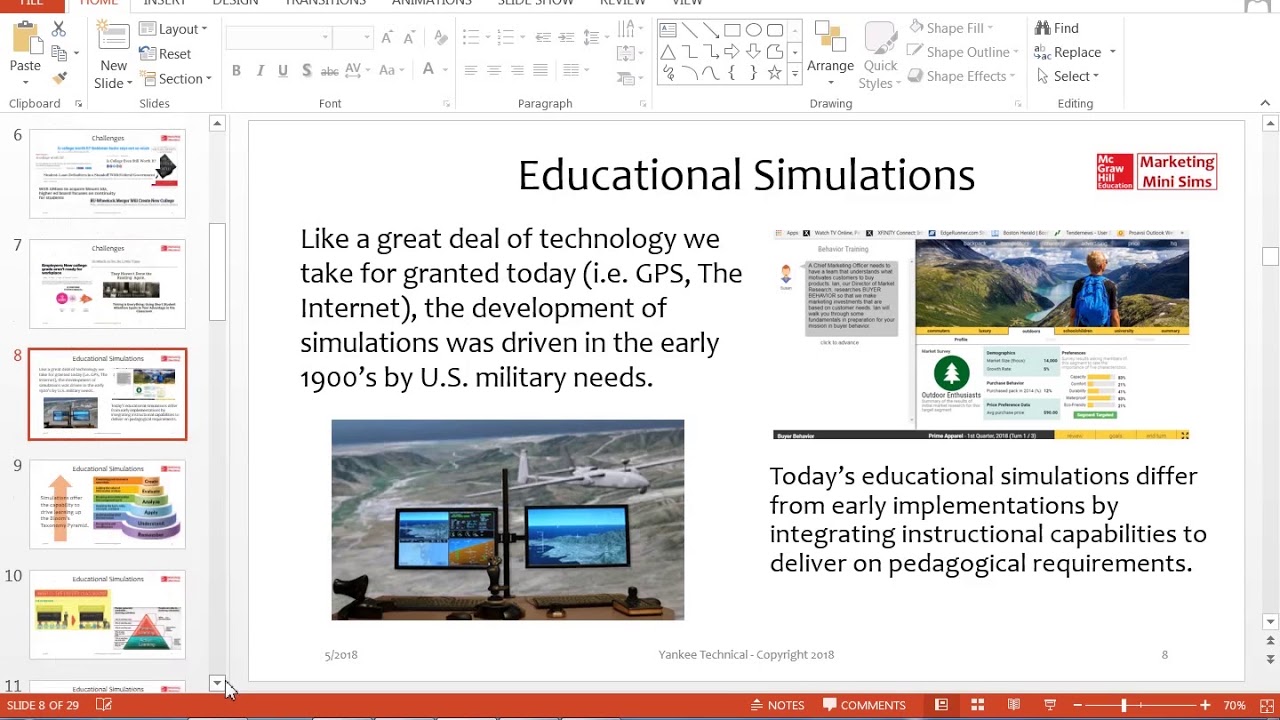Click the Replace button

pyautogui.click(x=1075, y=52)
